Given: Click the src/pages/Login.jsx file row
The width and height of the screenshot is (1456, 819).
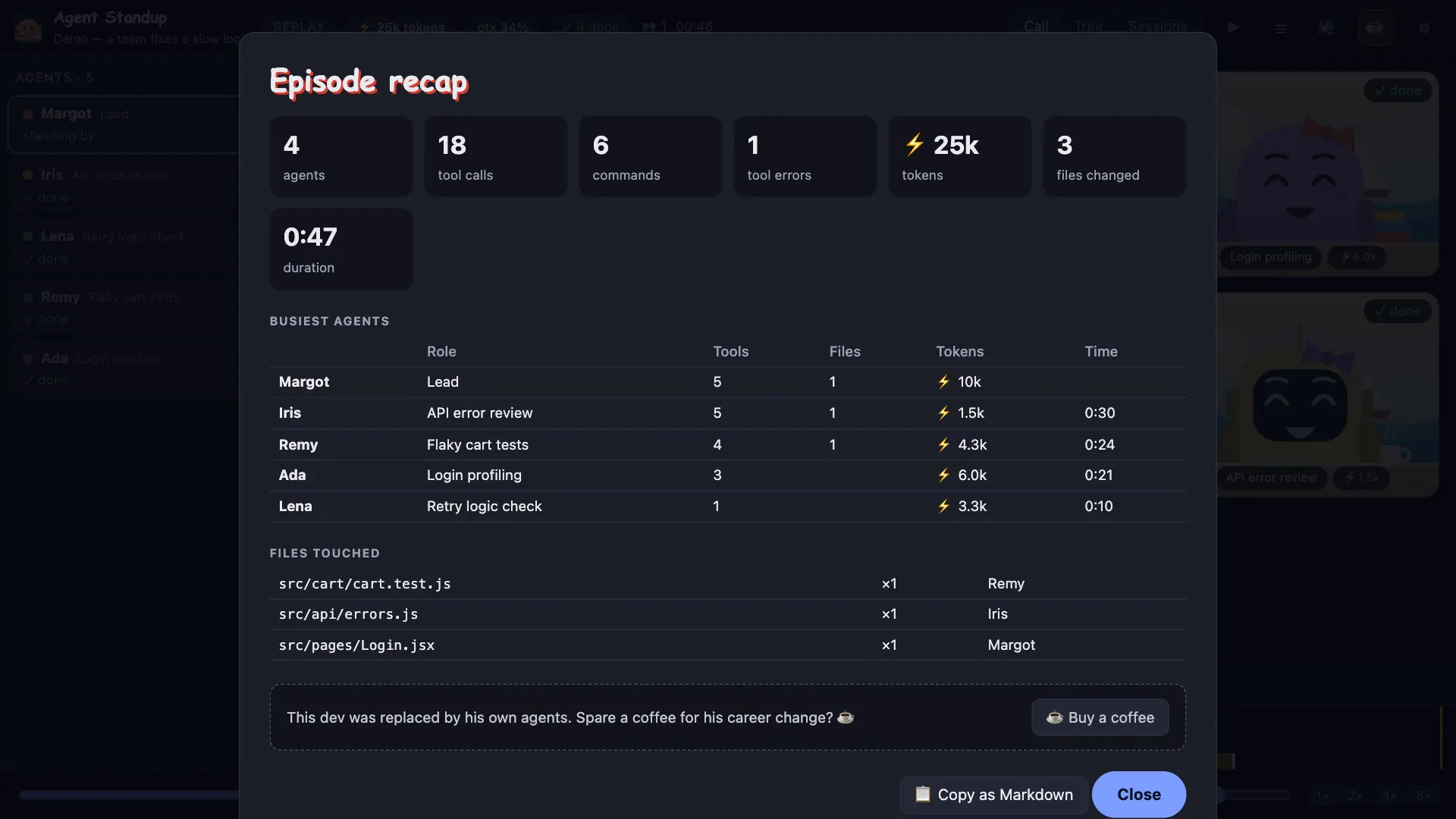Looking at the screenshot, I should pyautogui.click(x=728, y=645).
